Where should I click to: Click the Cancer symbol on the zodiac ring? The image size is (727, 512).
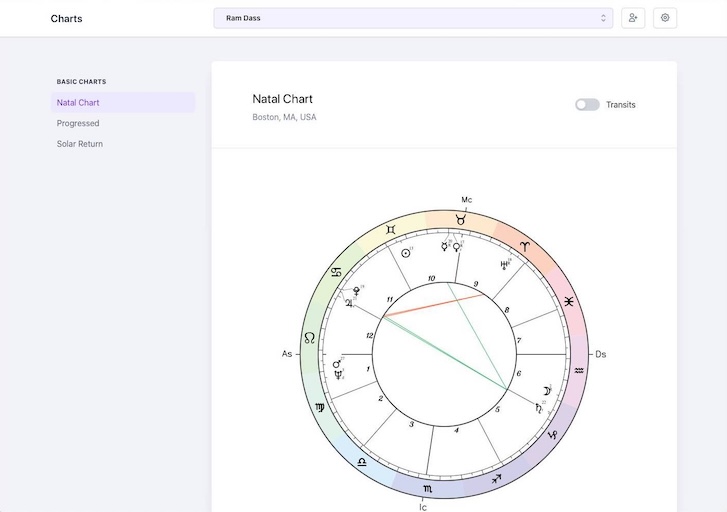[x=336, y=272]
